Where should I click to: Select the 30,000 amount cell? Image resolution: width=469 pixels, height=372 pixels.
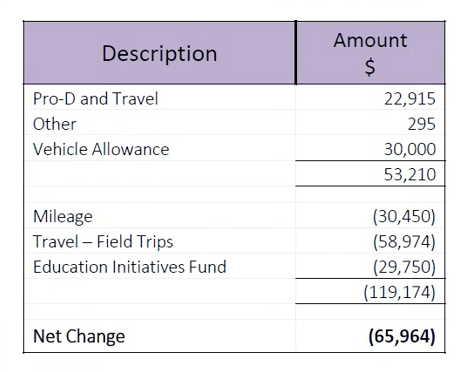[x=370, y=148]
